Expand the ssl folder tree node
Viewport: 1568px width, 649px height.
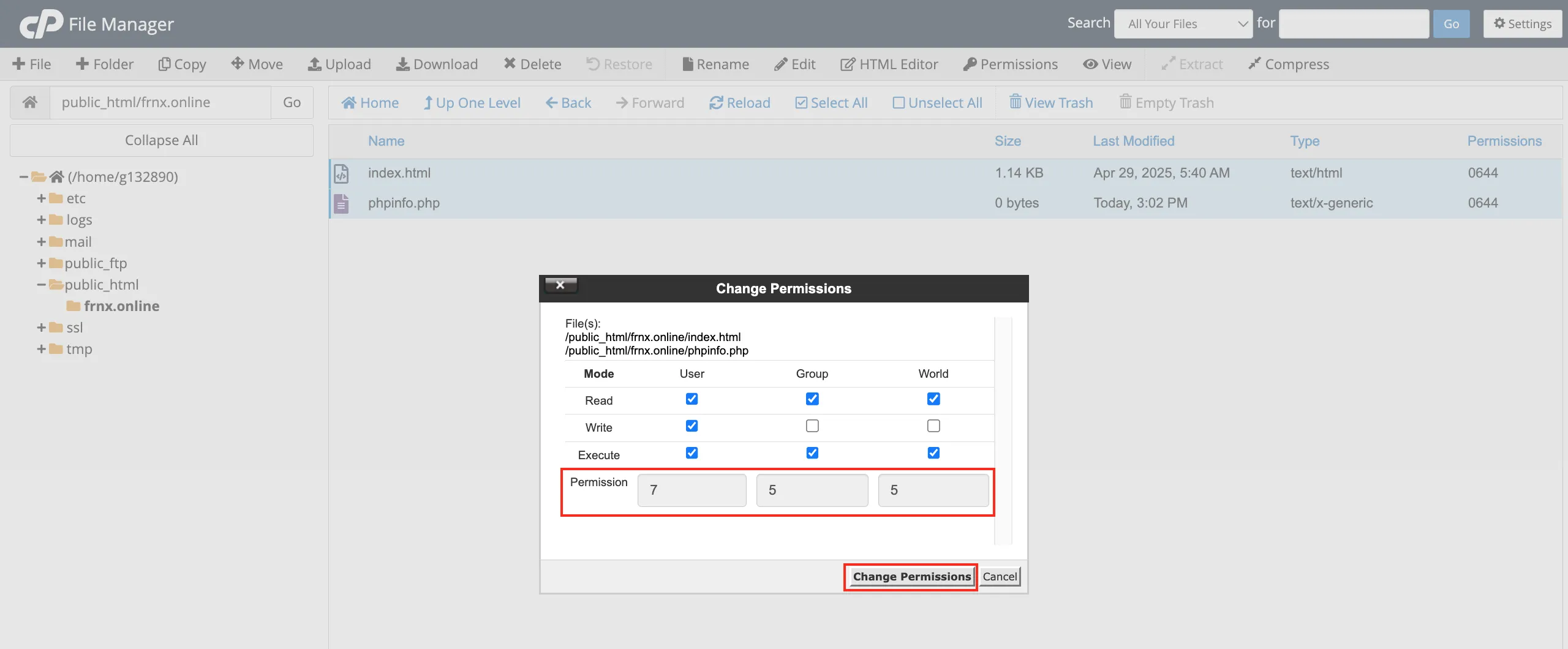click(42, 328)
